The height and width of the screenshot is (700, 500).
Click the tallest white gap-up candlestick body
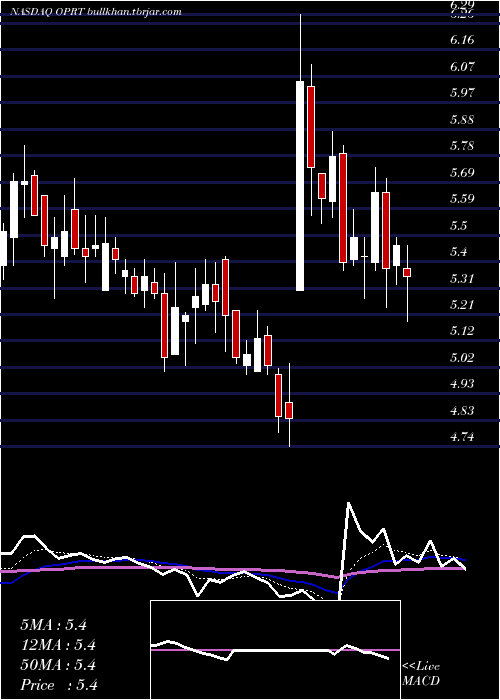click(300, 186)
